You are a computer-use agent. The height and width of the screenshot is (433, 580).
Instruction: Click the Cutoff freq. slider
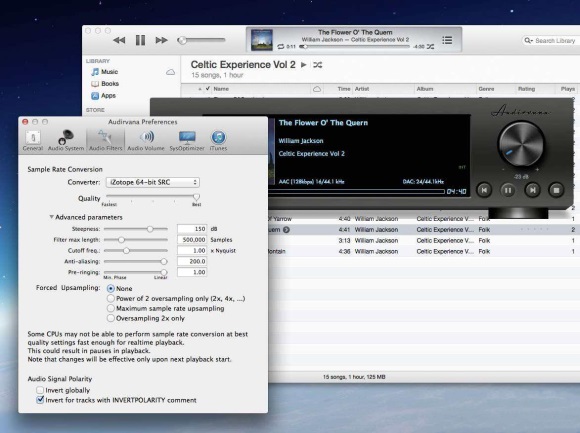[x=136, y=251]
